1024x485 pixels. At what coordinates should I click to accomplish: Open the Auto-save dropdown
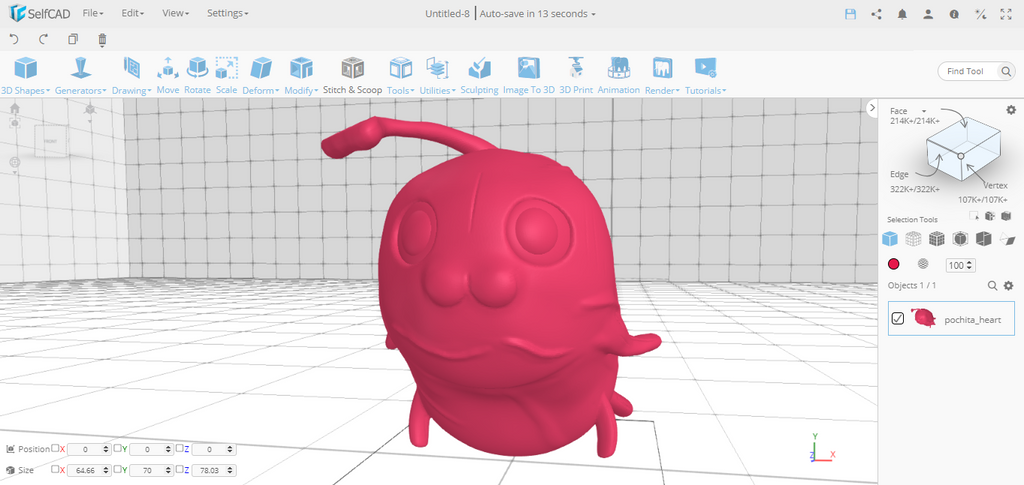[537, 14]
